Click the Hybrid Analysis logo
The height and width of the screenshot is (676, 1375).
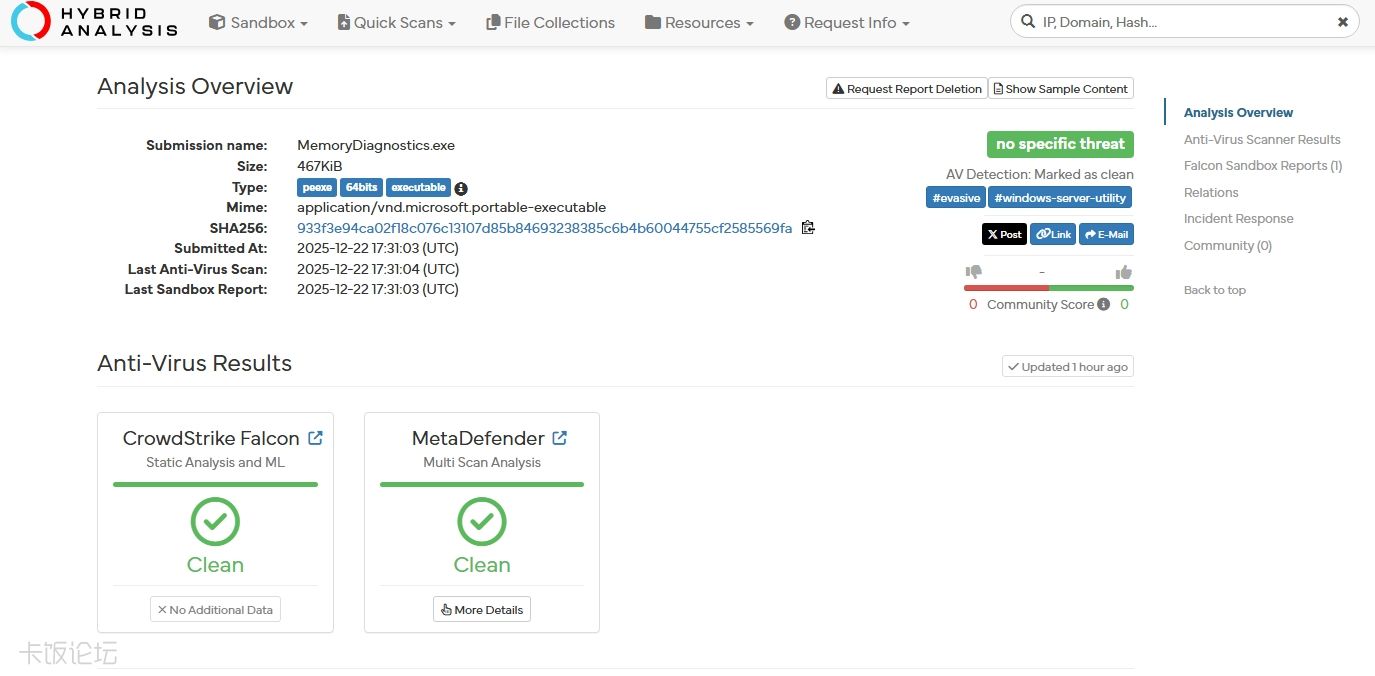pos(94,22)
